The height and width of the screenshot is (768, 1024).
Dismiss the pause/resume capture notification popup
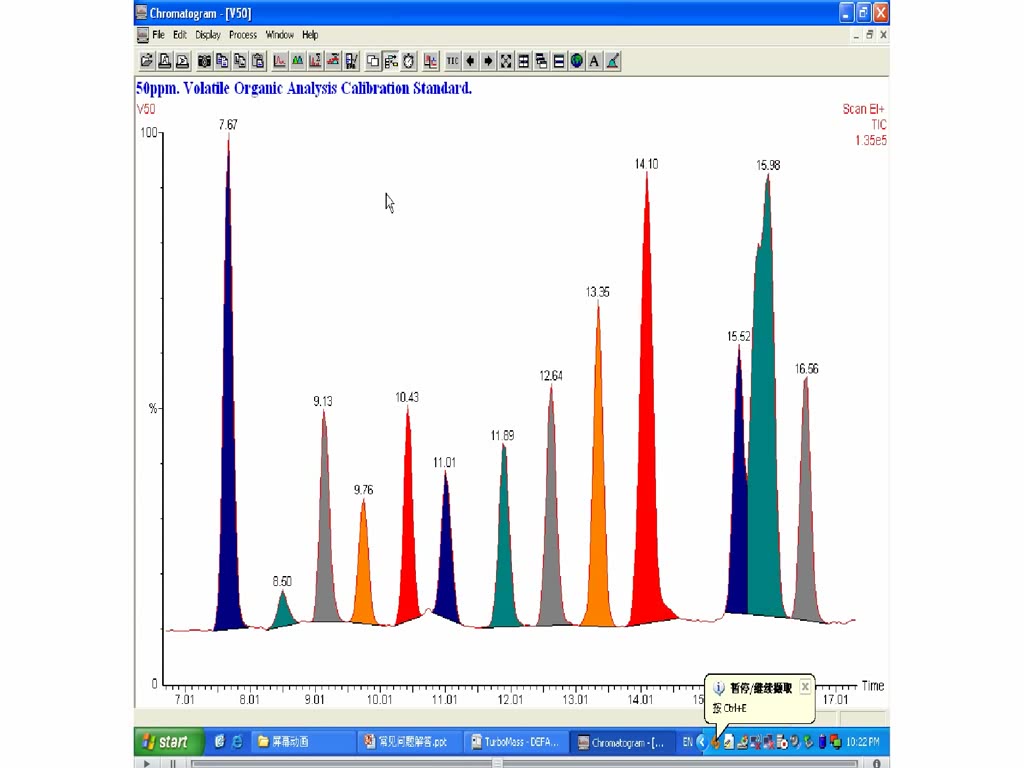(x=805, y=686)
